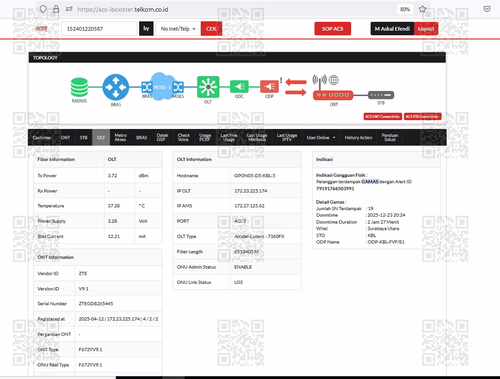The image size is (500, 379).
Task: Click the ODC icon in topology
Action: click(x=239, y=87)
